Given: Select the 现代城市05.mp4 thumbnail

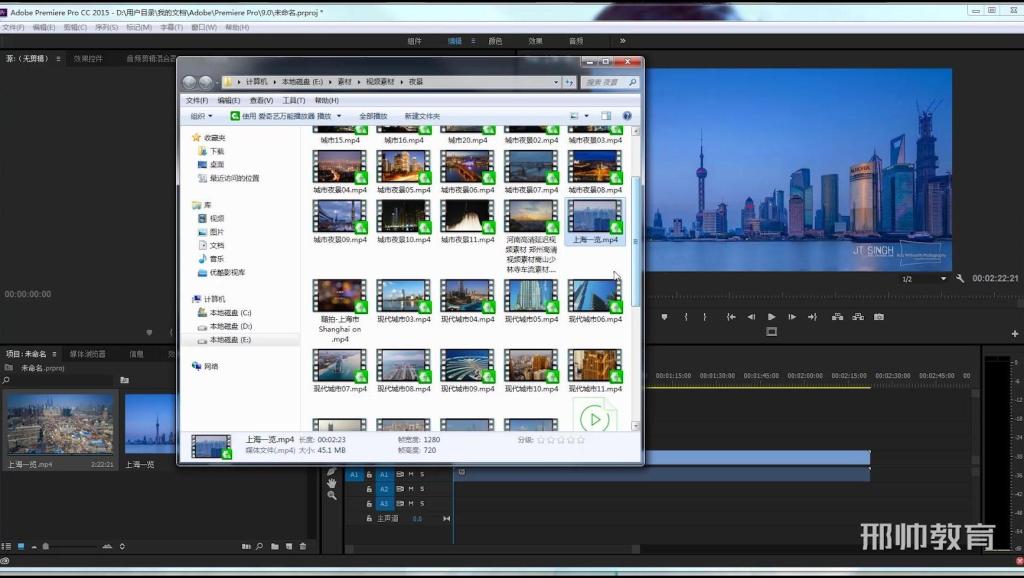Looking at the screenshot, I should (x=531, y=301).
